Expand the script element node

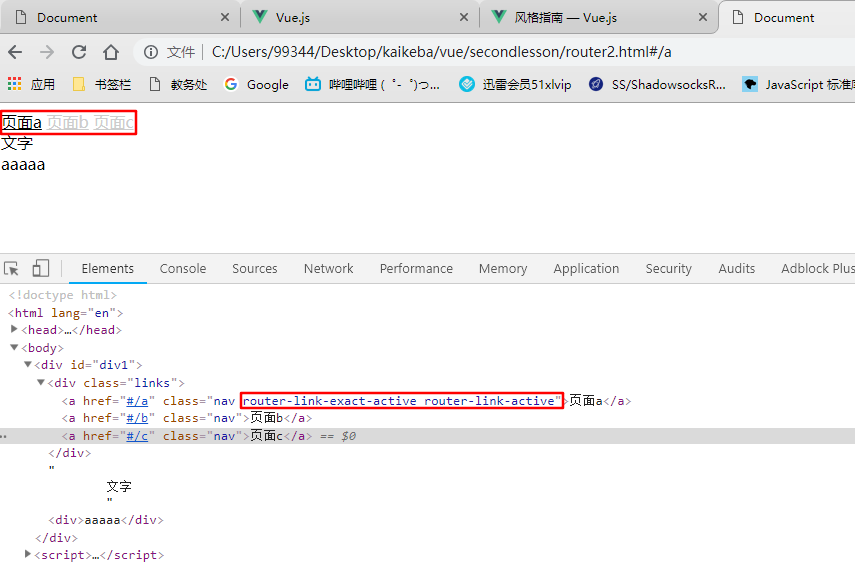(28, 554)
